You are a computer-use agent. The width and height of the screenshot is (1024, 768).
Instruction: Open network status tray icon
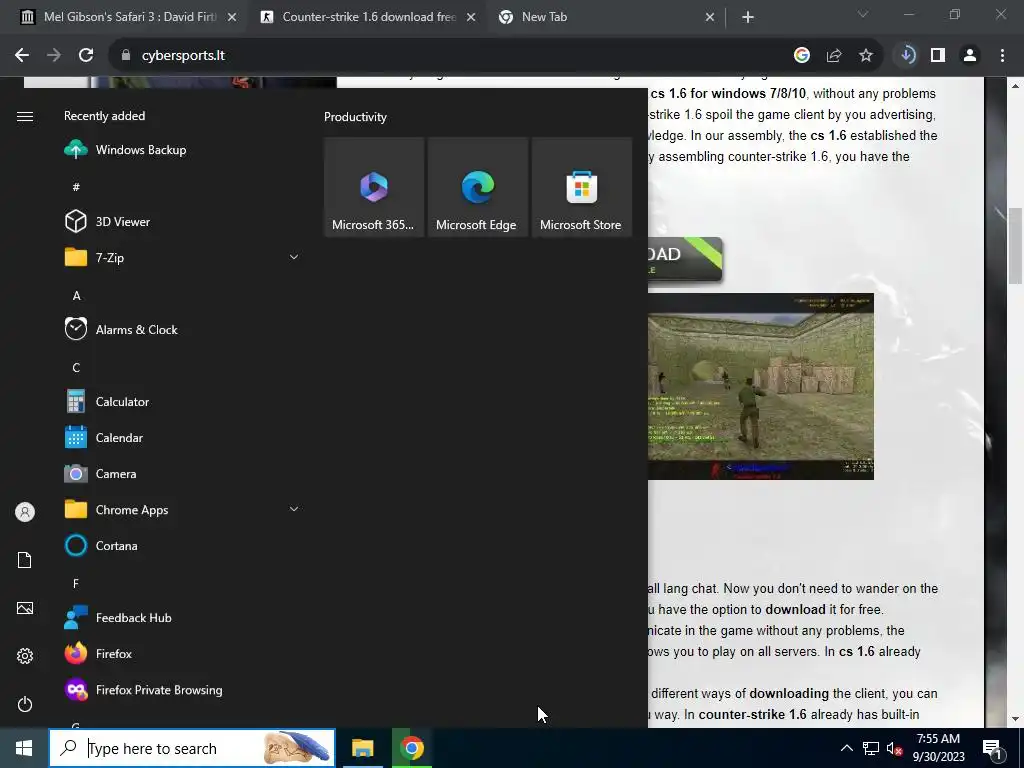coord(871,748)
